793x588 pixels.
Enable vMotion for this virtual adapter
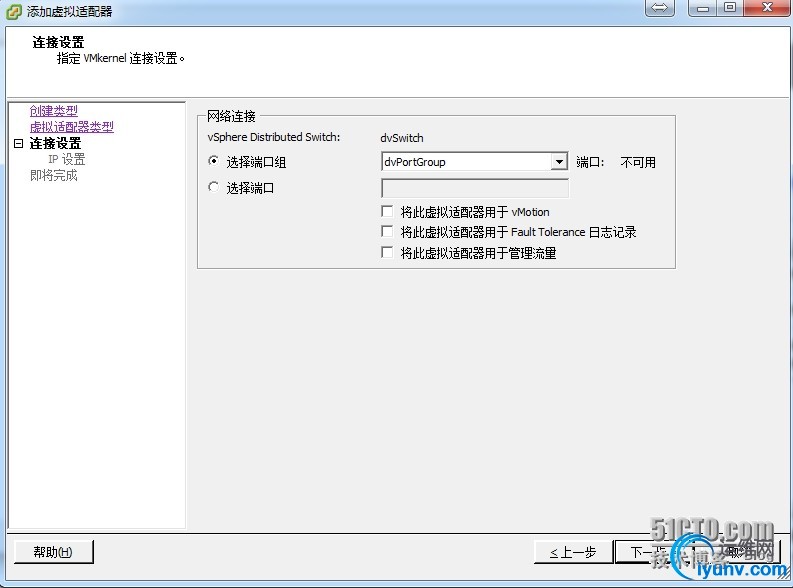coord(387,211)
